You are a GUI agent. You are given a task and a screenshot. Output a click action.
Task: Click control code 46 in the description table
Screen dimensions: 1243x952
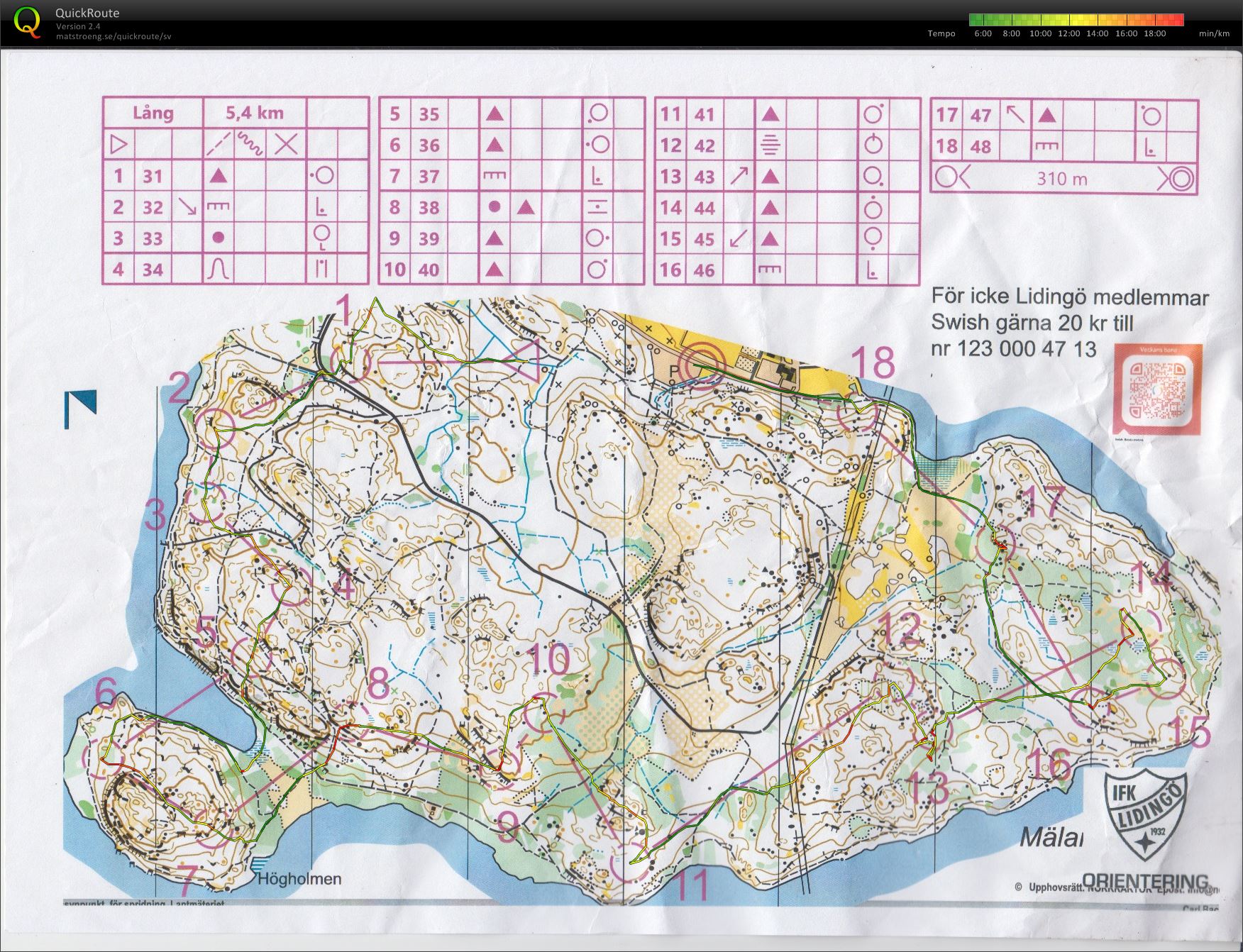click(705, 270)
